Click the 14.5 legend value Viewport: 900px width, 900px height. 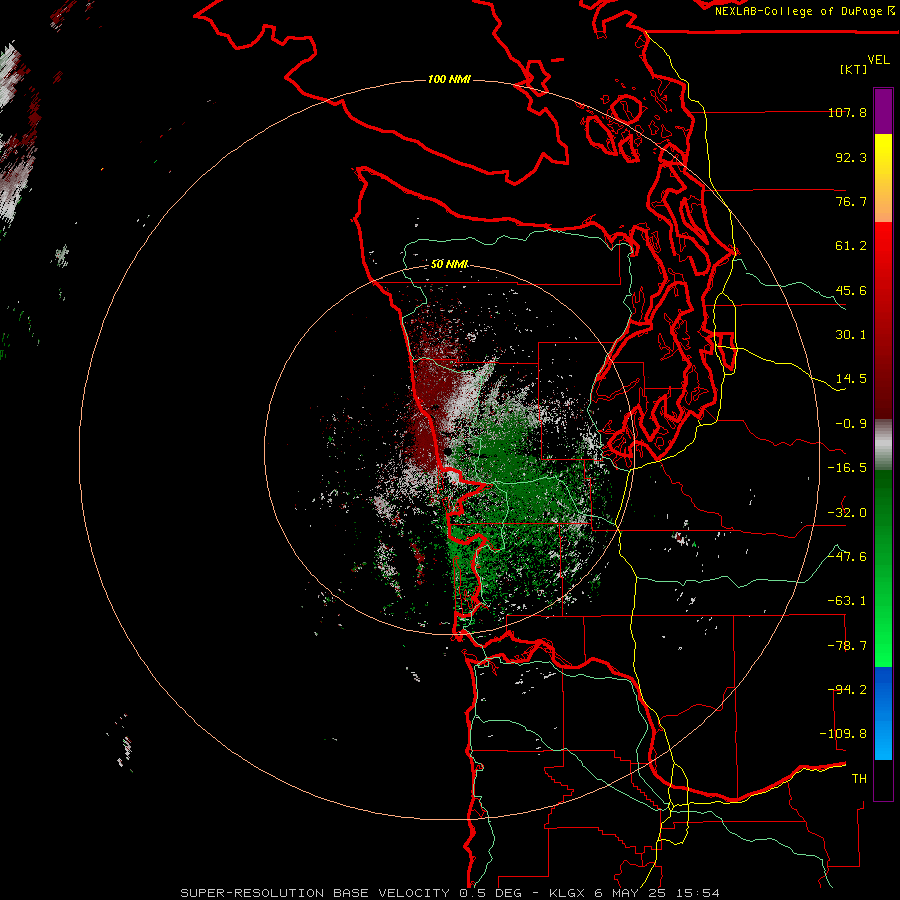coord(851,379)
